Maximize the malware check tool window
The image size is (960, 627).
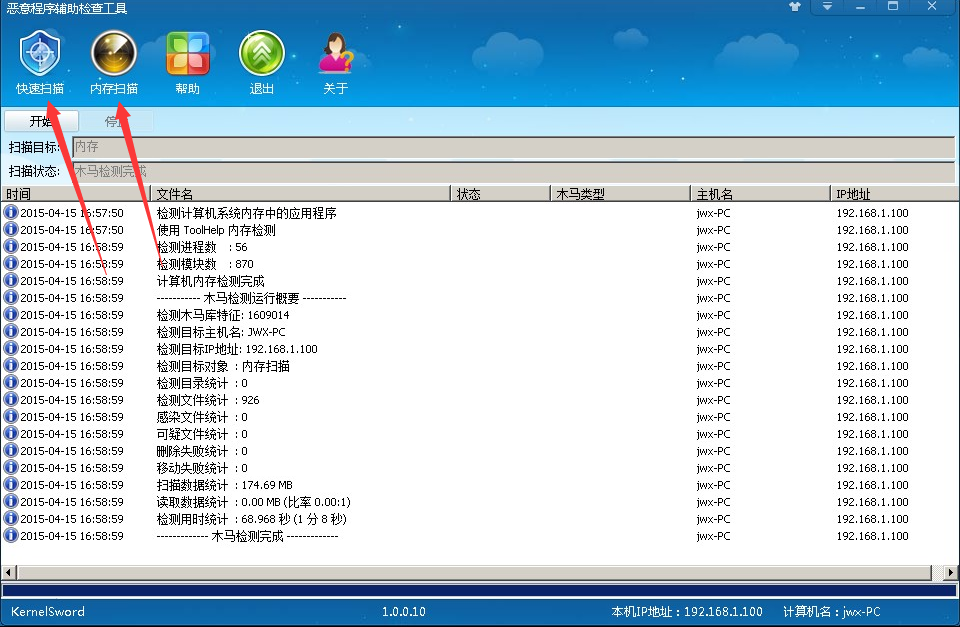[x=893, y=7]
